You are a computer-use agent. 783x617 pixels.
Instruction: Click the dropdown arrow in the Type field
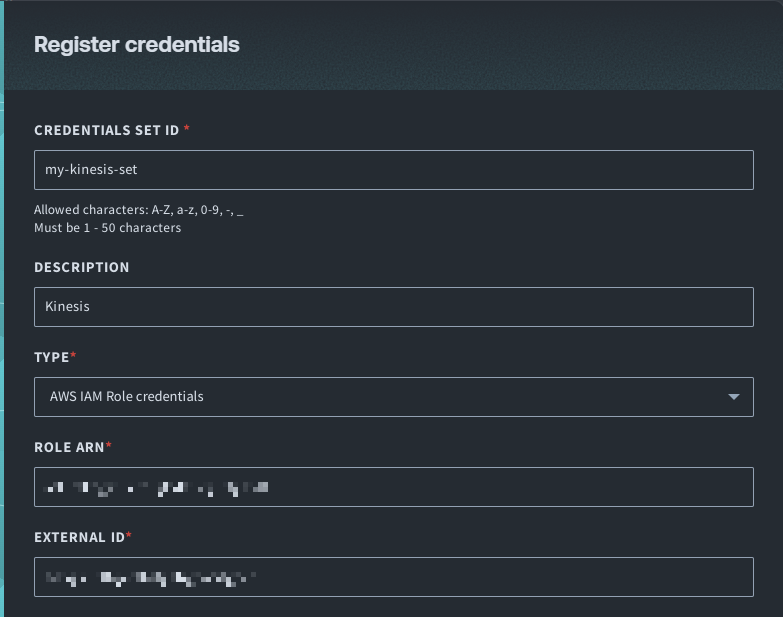pos(735,397)
